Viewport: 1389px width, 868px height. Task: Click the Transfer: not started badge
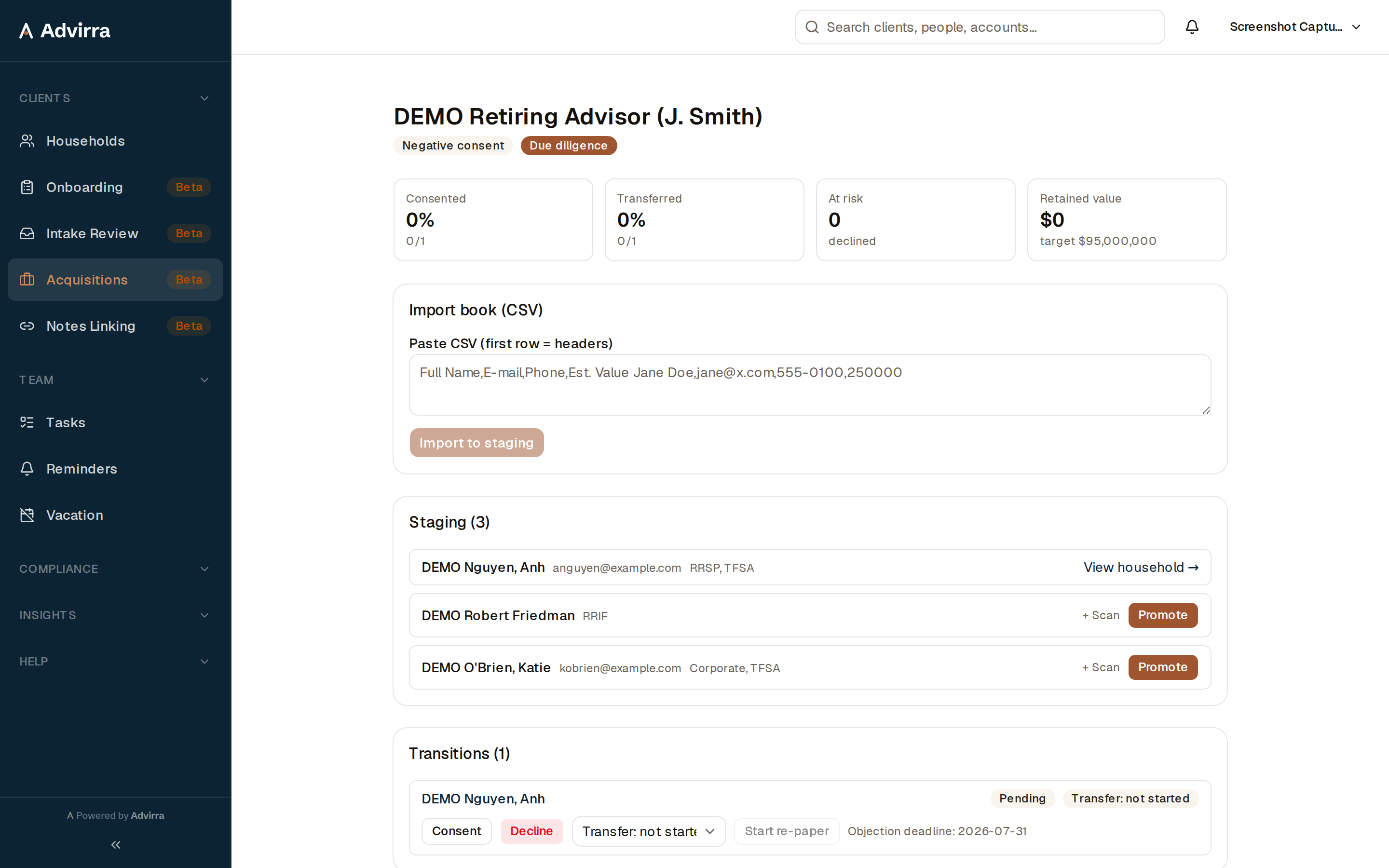point(1130,799)
